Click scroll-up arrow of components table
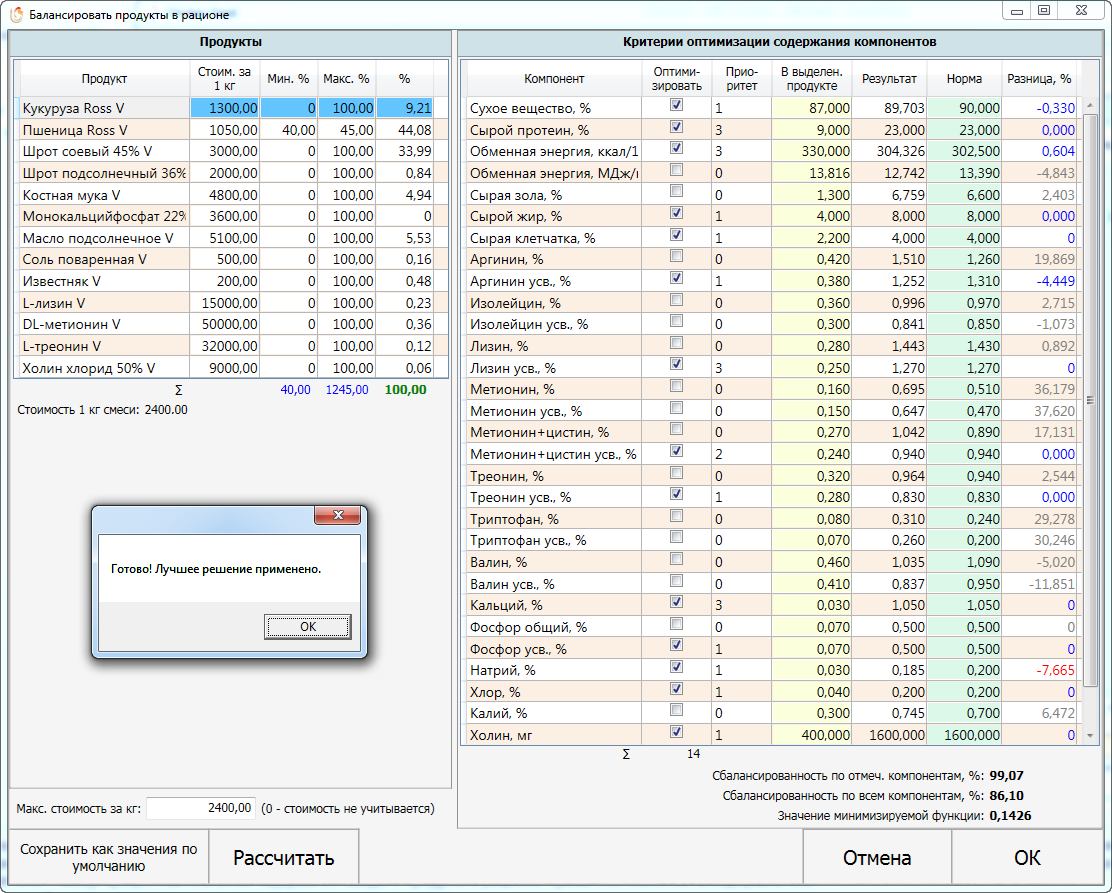 pos(1090,106)
